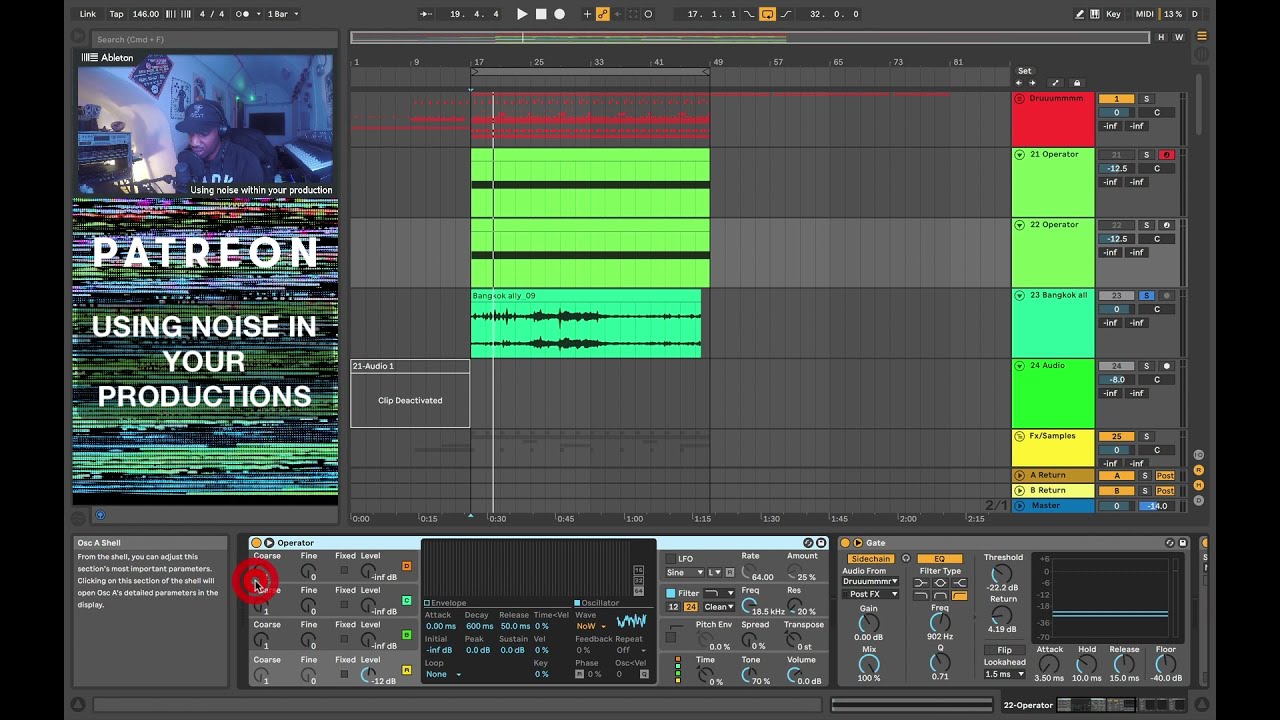Adjust Gate Threshold knob
This screenshot has width=1280, height=720.
pyautogui.click(x=1002, y=574)
